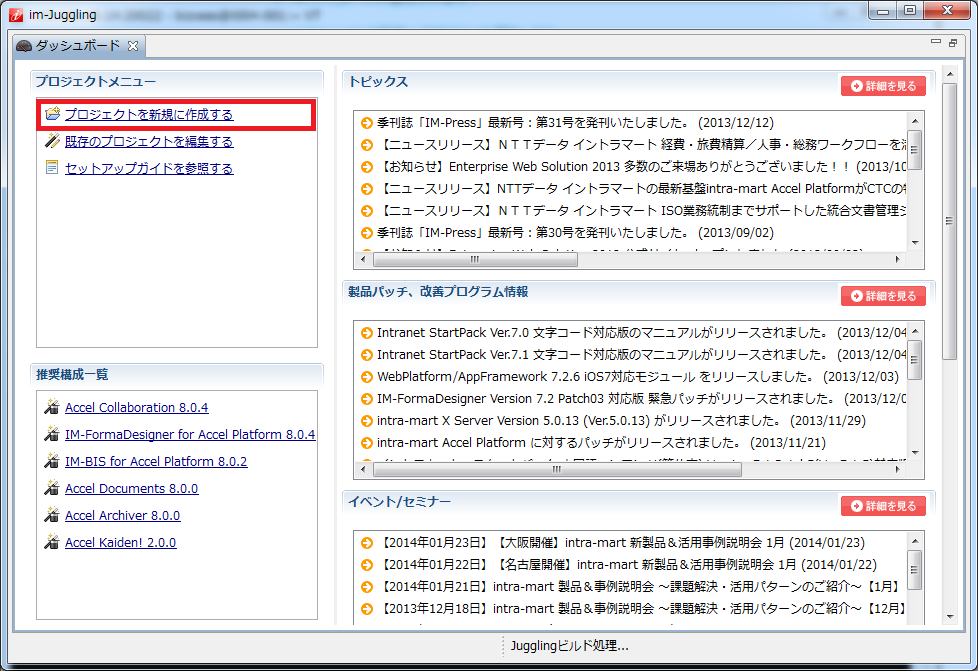
Task: Click 詳細を見る button for トピックス
Action: [883, 86]
